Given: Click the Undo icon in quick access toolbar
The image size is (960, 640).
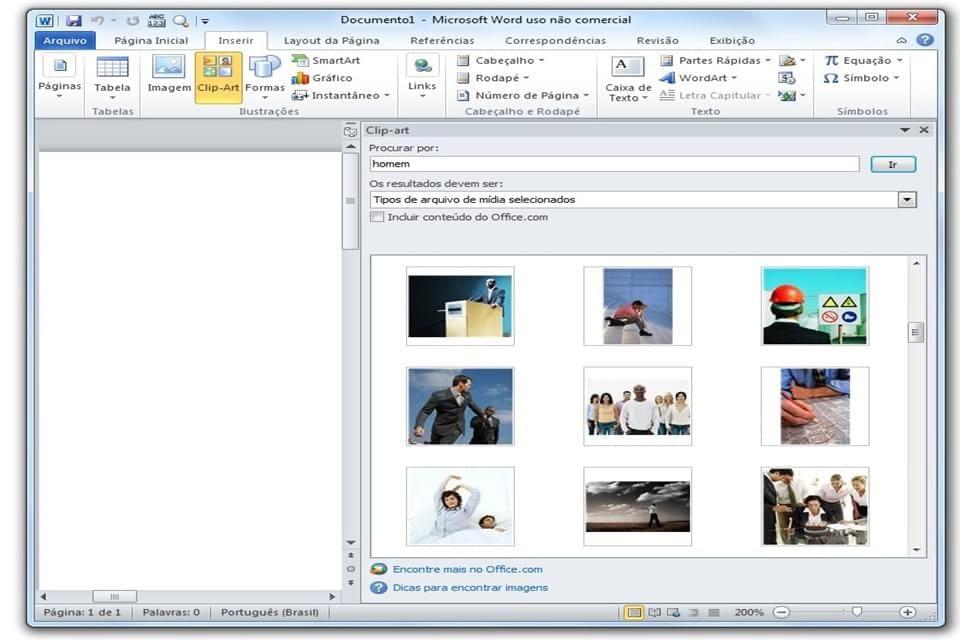Looking at the screenshot, I should (97, 20).
